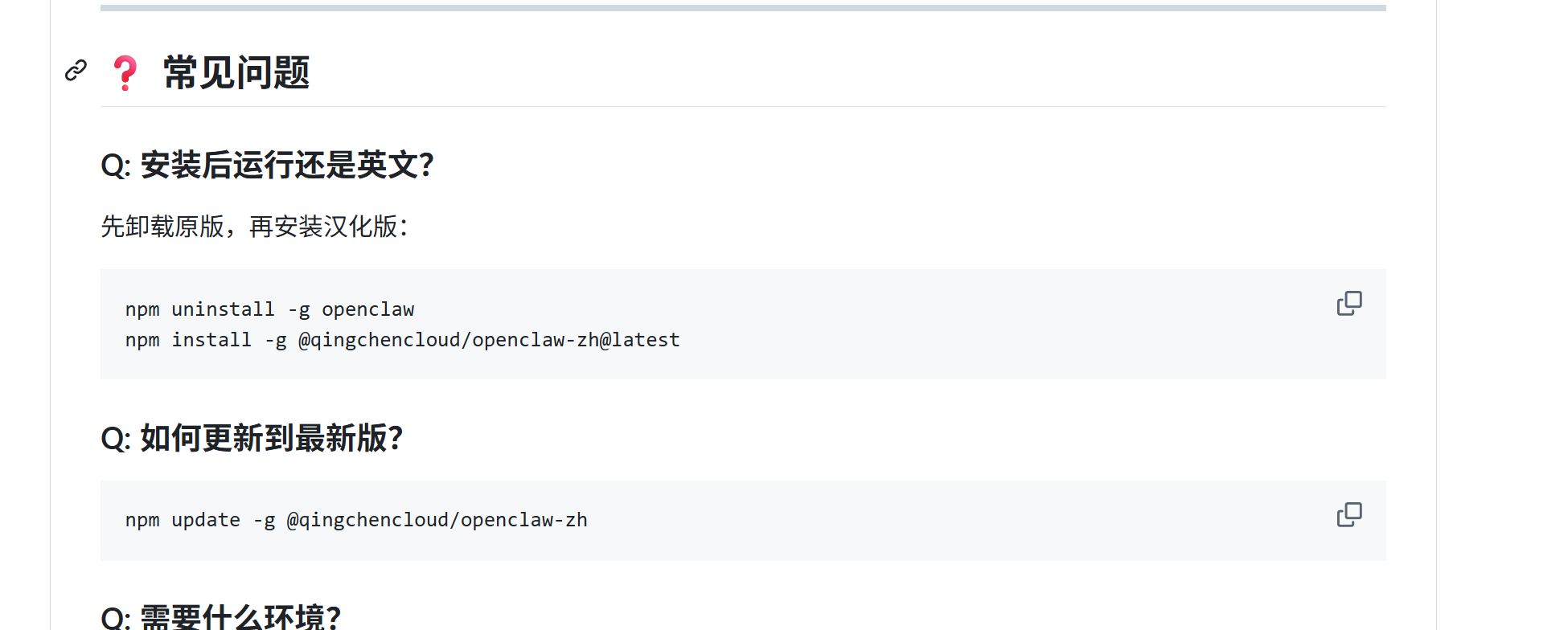Click the text 先卸载原版，再安装汉化版
Viewport: 1568px width, 630px height.
point(254,227)
